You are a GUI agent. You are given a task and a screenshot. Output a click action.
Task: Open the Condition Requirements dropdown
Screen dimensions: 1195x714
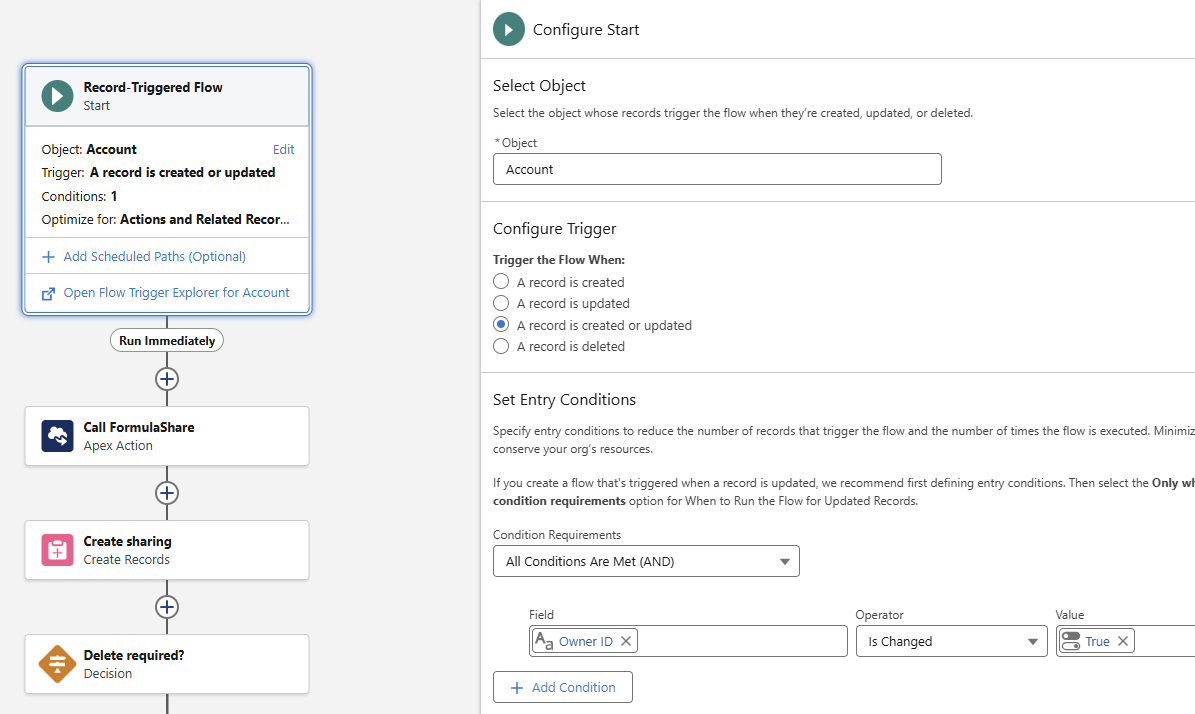point(646,561)
